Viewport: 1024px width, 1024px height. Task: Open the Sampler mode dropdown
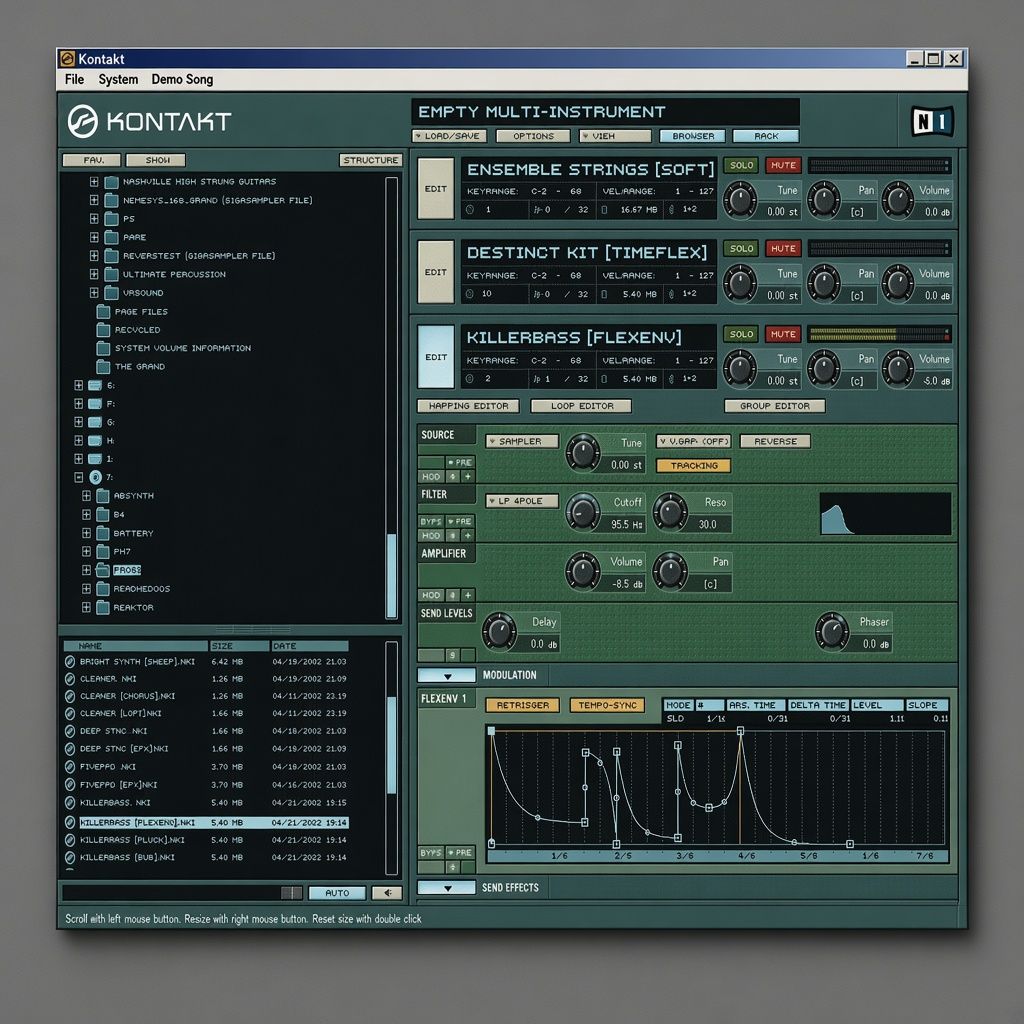tap(522, 441)
